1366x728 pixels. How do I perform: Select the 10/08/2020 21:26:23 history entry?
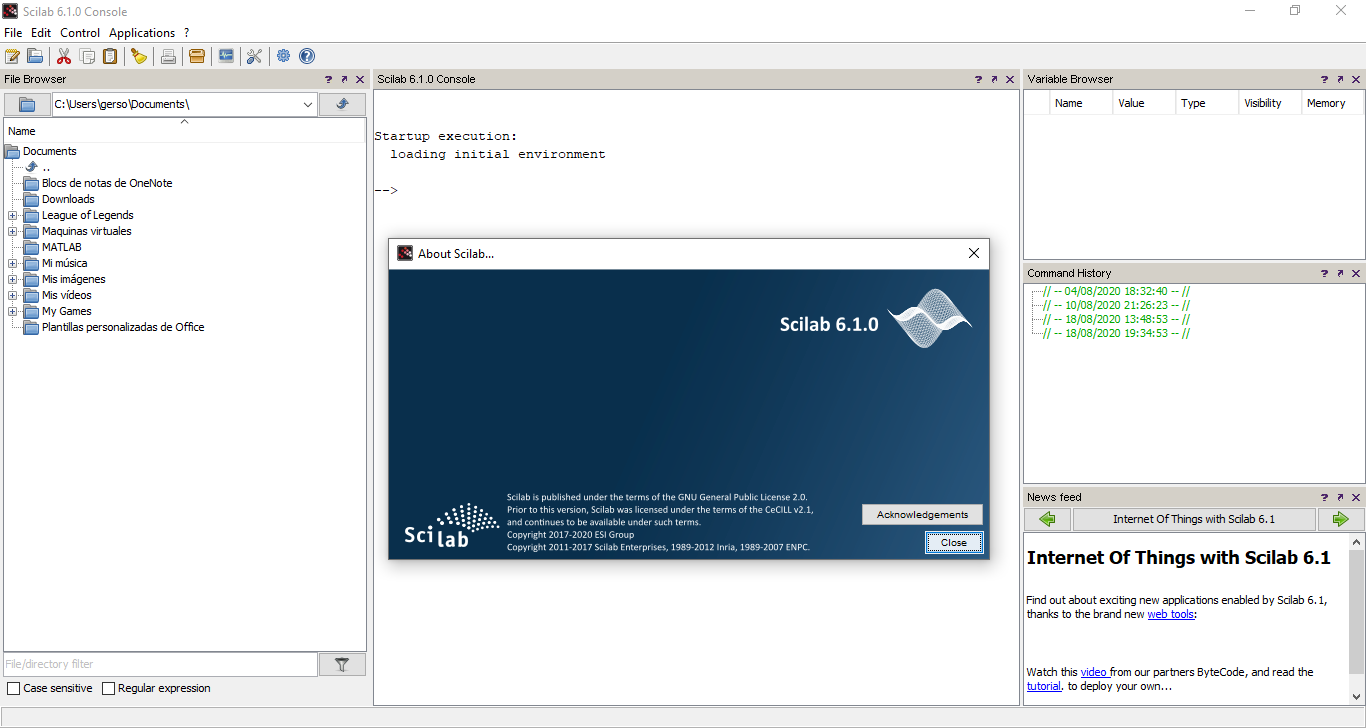(1116, 305)
